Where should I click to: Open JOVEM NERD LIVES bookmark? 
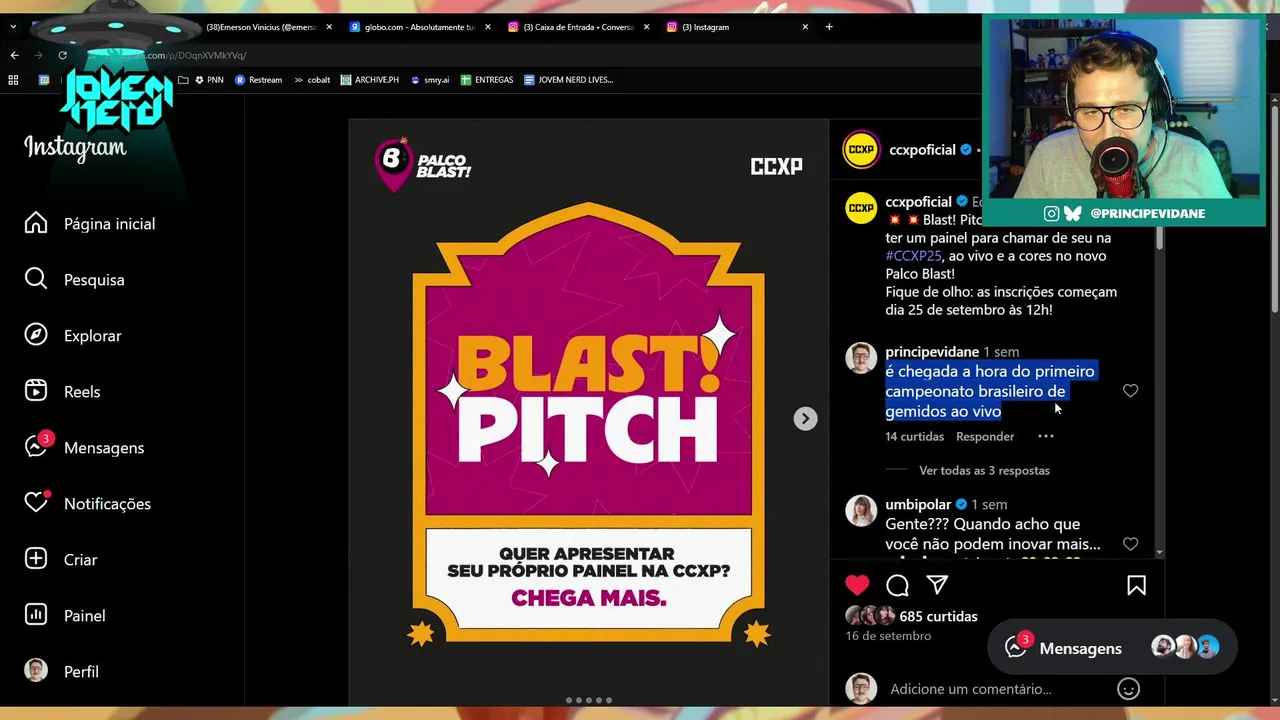(569, 80)
